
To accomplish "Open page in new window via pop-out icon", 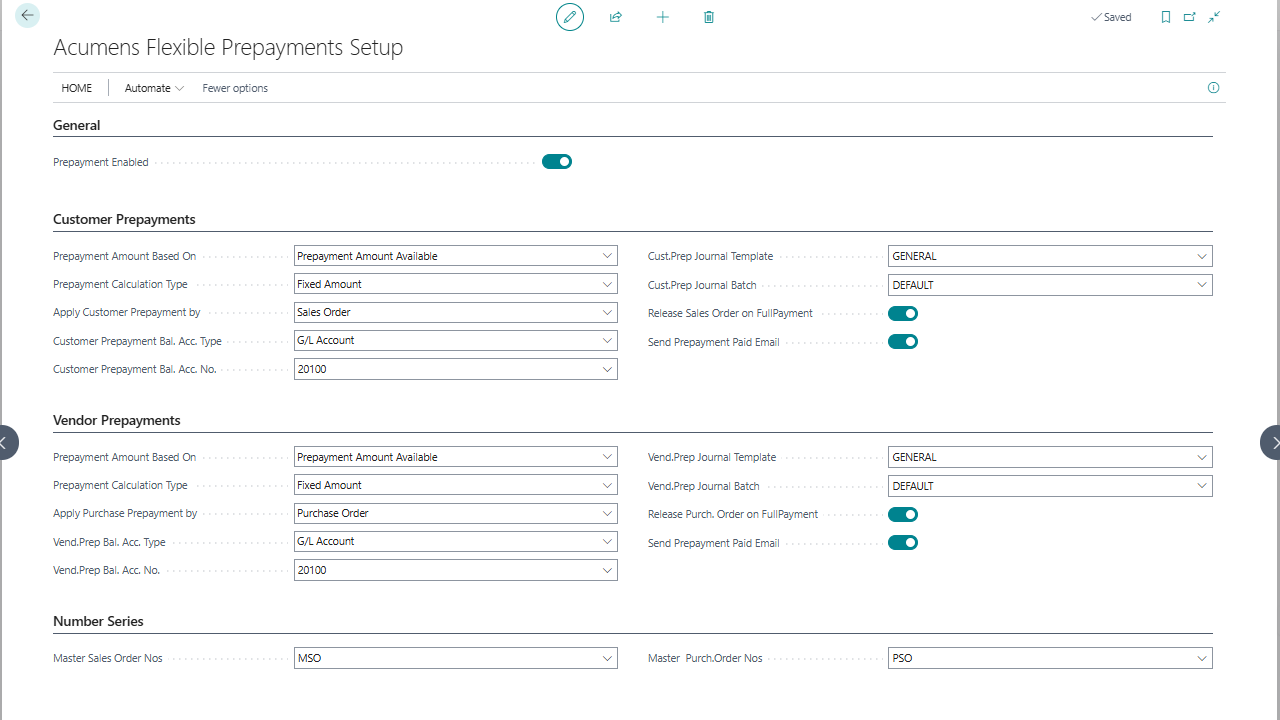I will tap(1189, 17).
